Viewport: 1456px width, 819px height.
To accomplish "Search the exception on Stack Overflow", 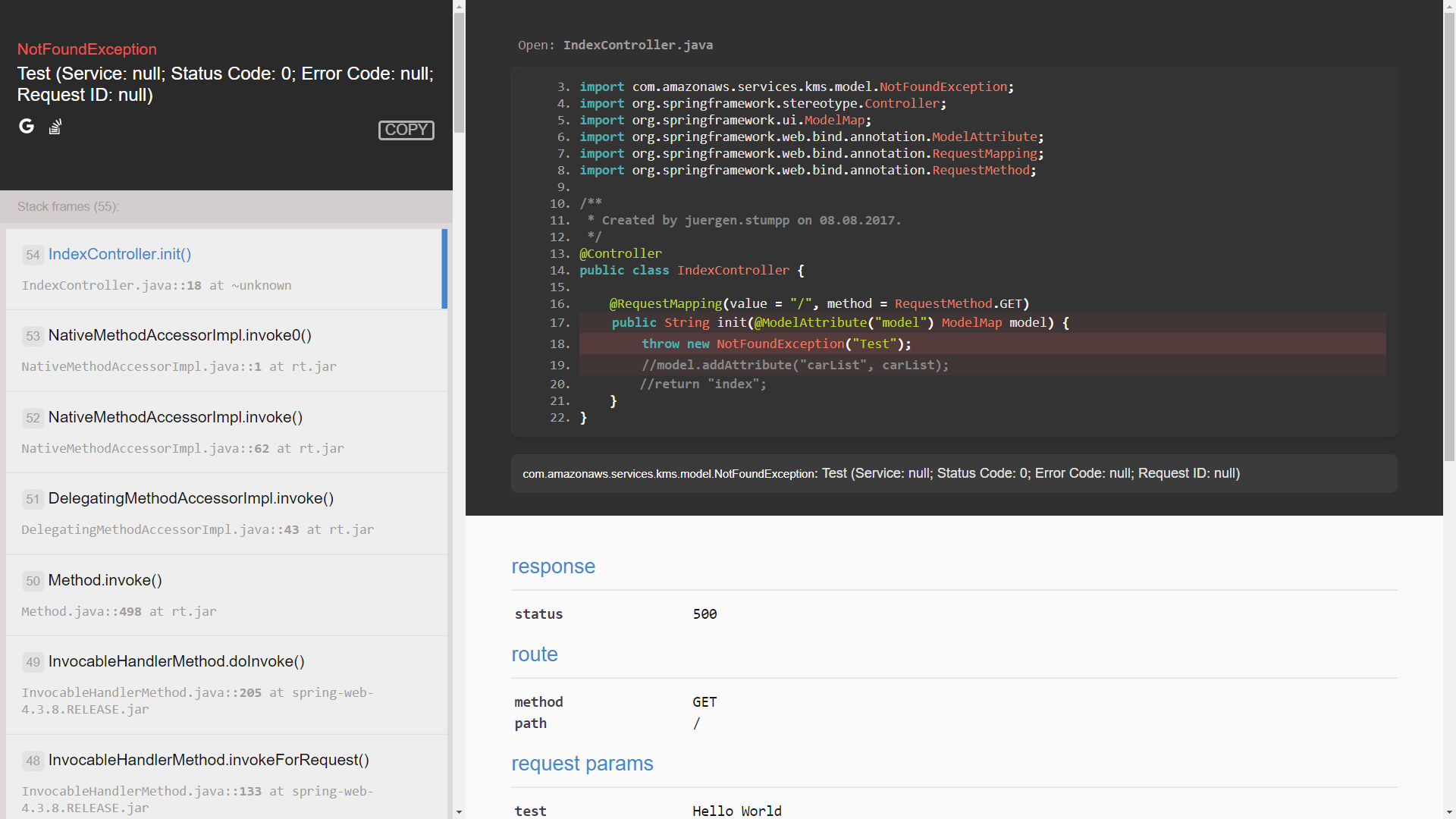I will [x=55, y=127].
